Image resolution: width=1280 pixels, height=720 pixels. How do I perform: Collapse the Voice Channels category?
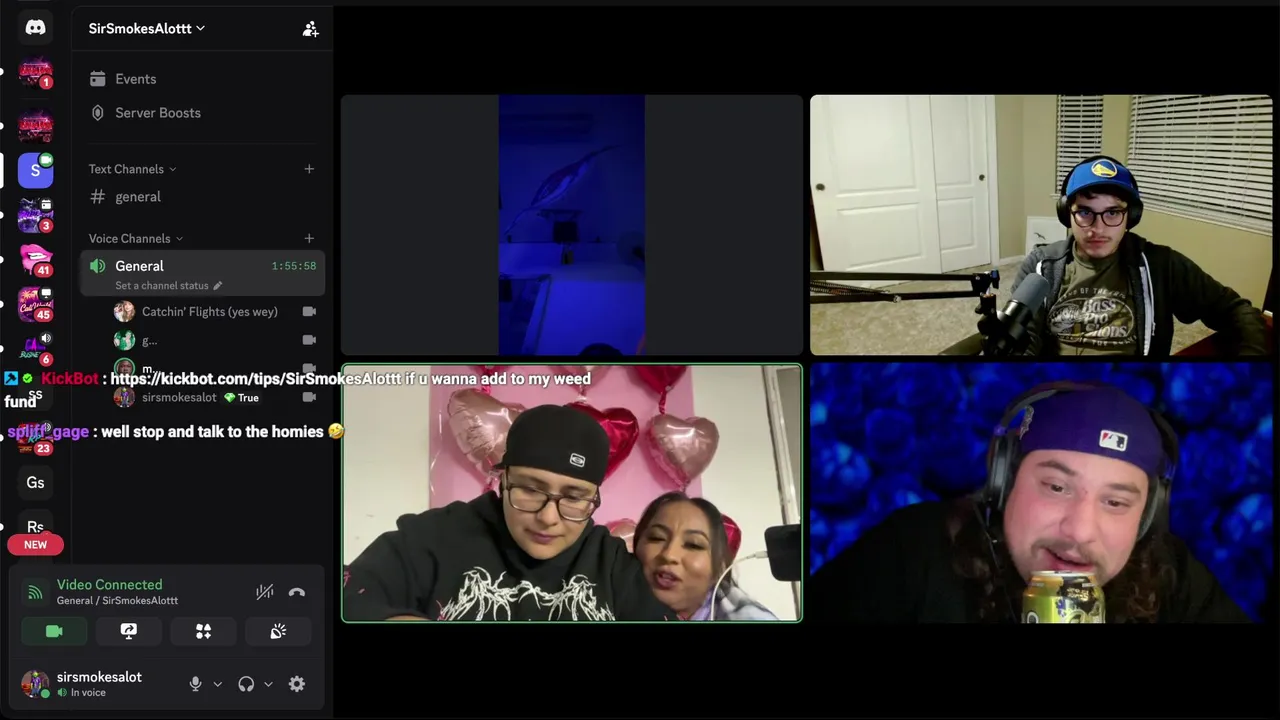coord(136,238)
